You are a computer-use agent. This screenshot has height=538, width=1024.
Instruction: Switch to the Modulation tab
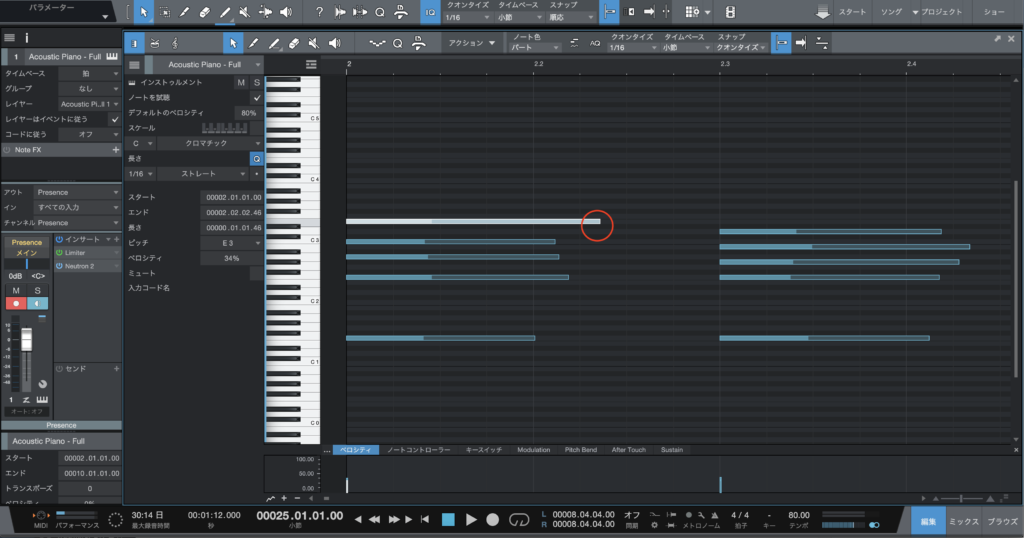click(x=533, y=450)
